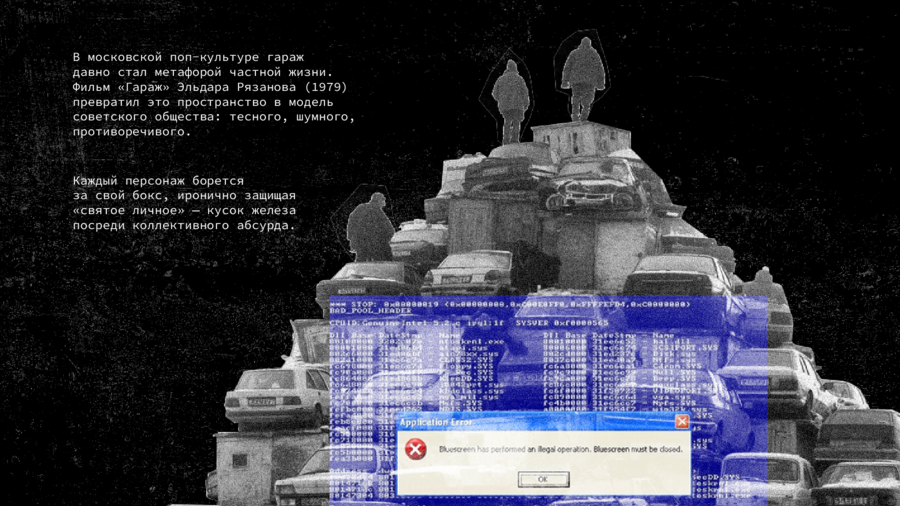Click the BAD_POOL_HEADER line on blue screen

point(371,311)
